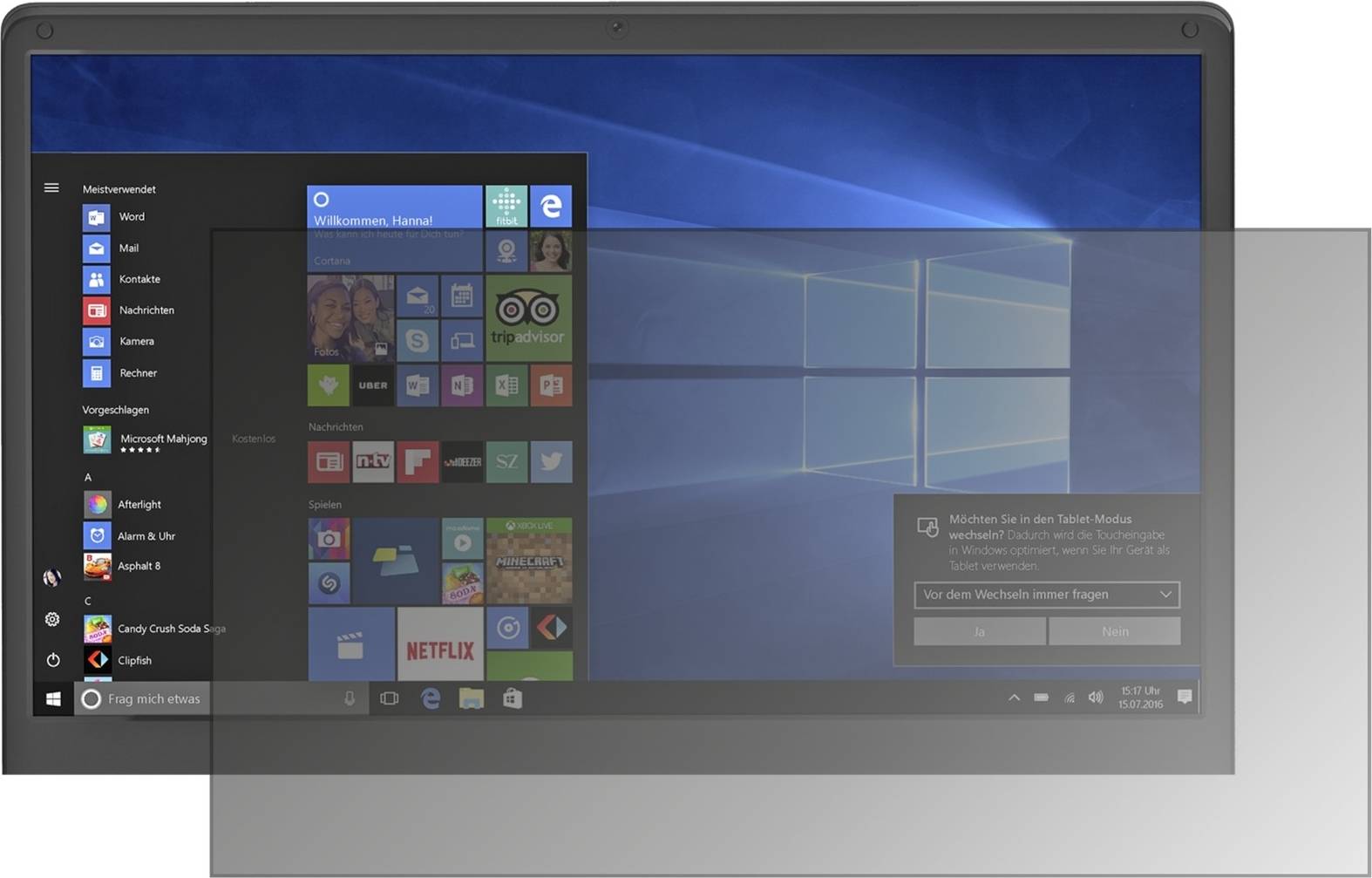Open the Mail tile showing 20
The image size is (1372, 878).
pos(418,296)
